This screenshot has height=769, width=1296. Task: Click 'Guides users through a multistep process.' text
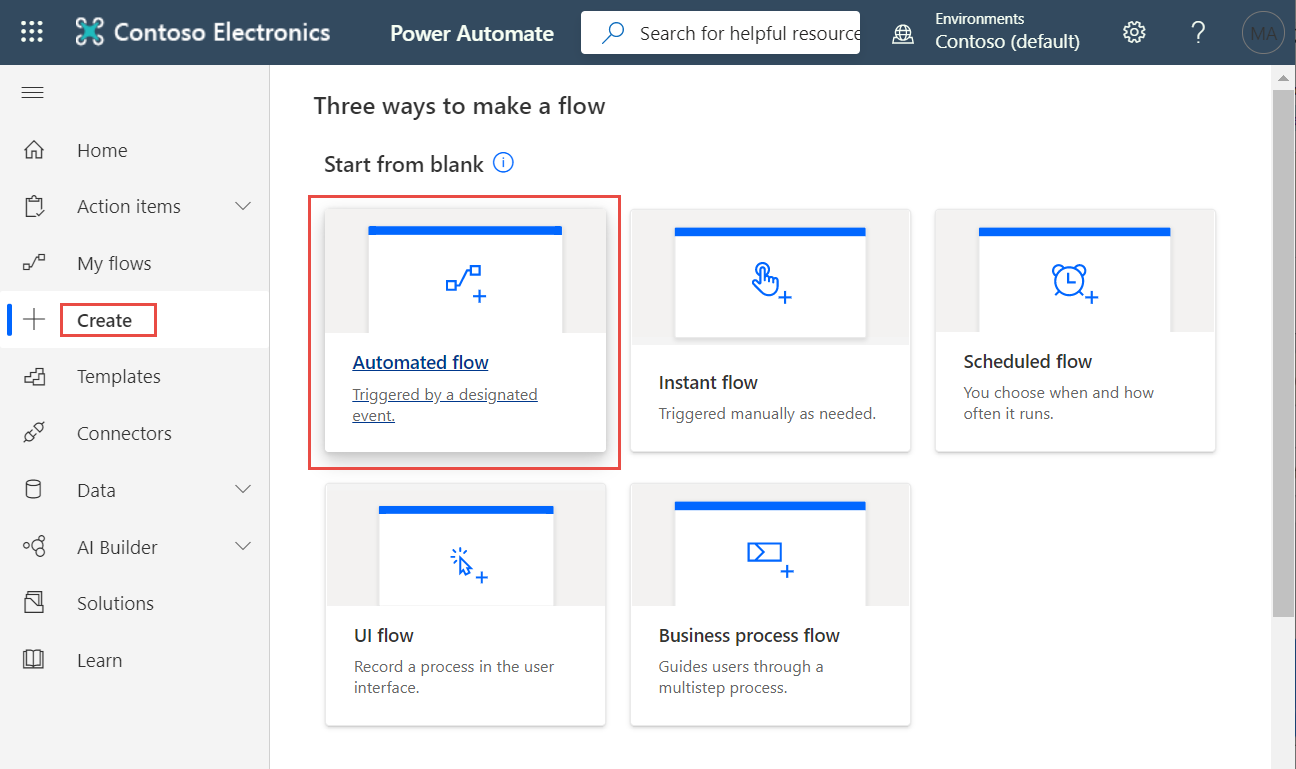pos(741,677)
